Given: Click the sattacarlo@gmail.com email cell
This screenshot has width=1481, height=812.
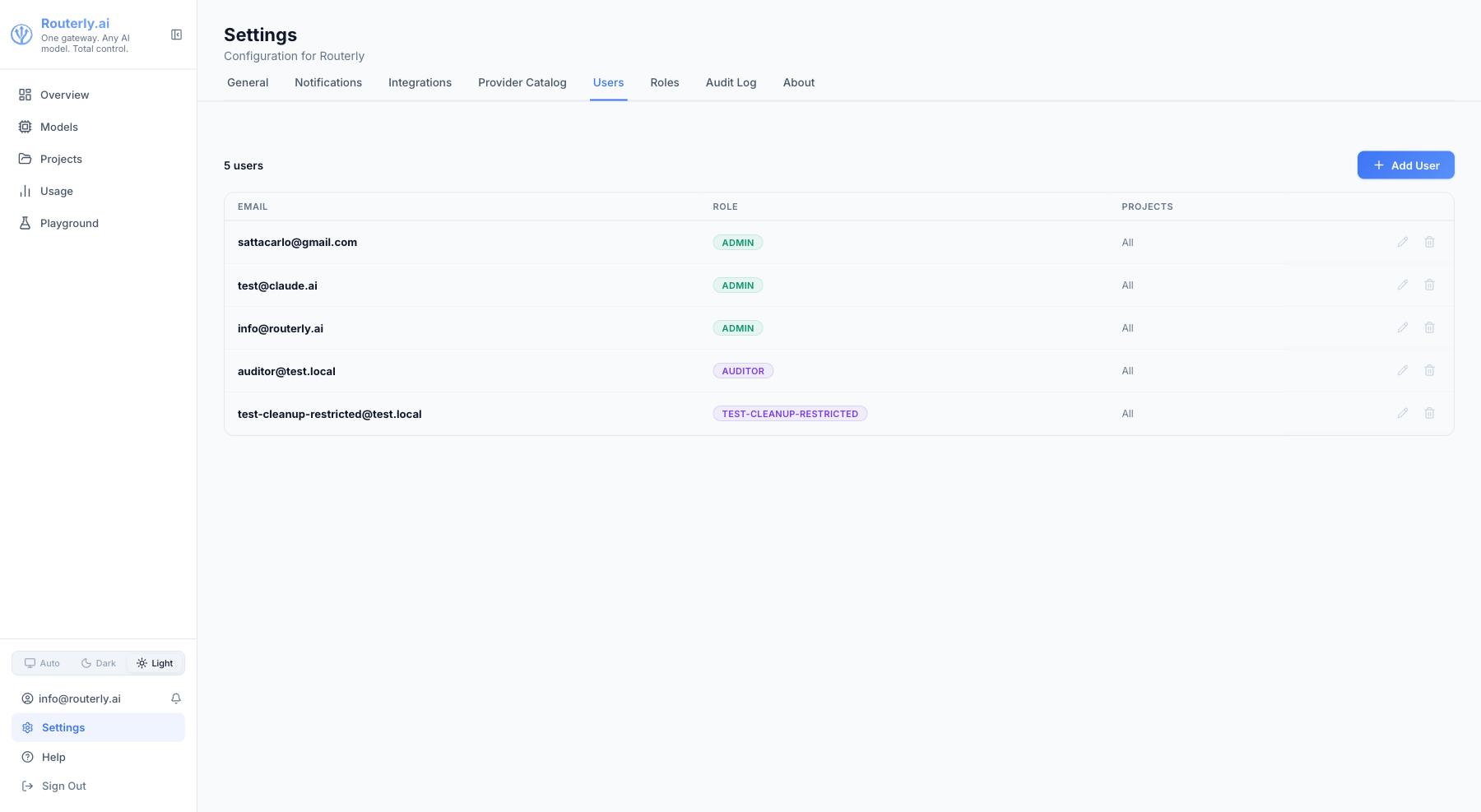Looking at the screenshot, I should [x=297, y=242].
